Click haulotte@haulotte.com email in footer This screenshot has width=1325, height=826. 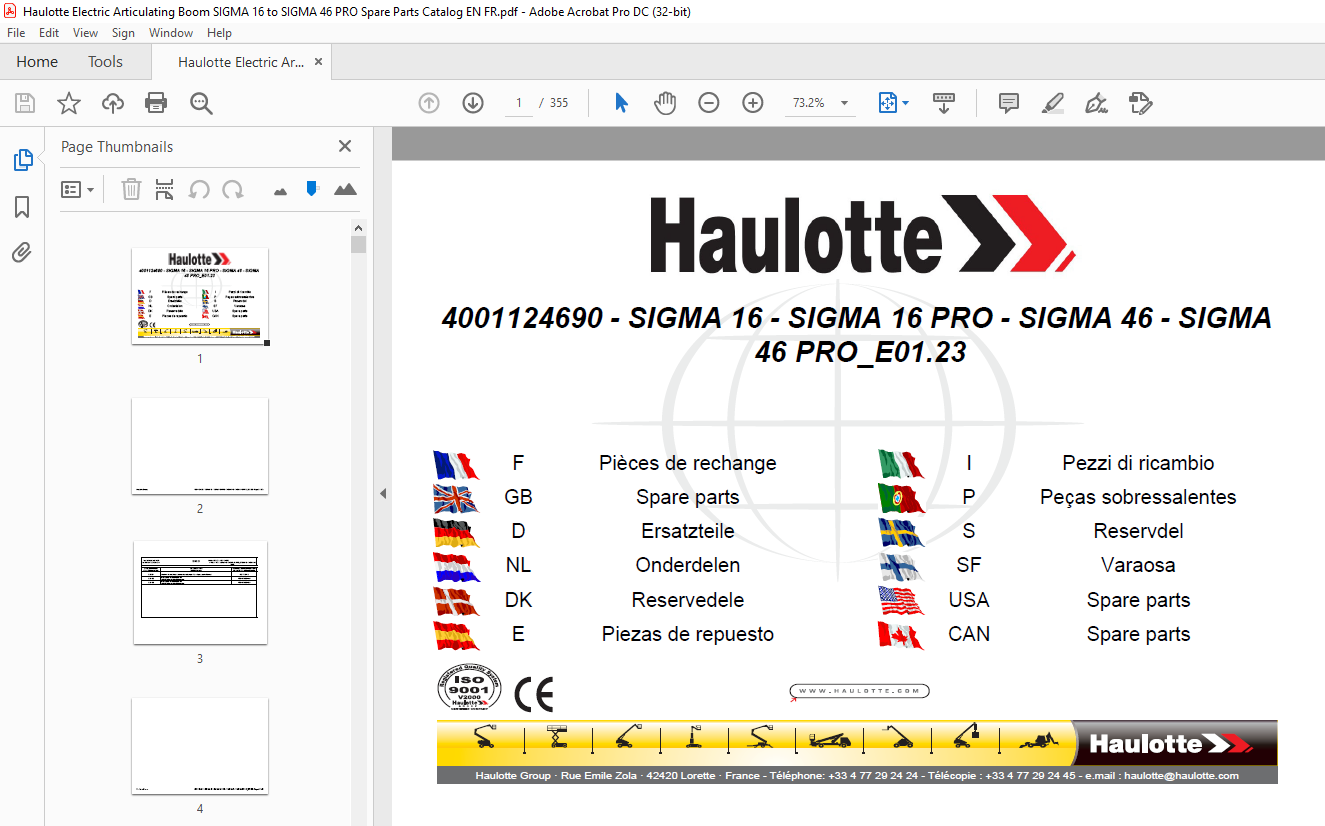click(x=1181, y=776)
